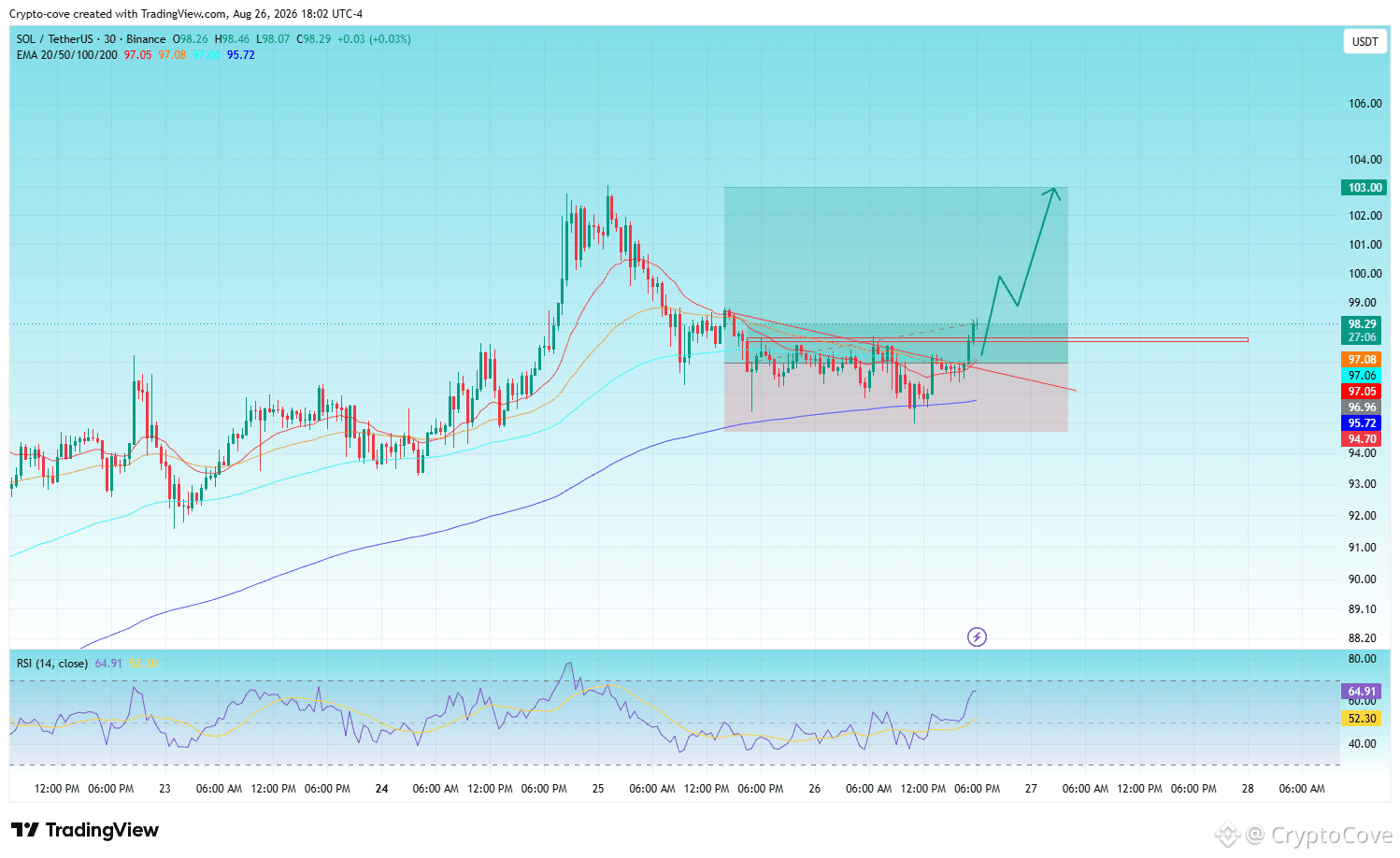This screenshot has width=1400, height=858.
Task: Click the 104.00 price scale label
Action: [x=1364, y=160]
